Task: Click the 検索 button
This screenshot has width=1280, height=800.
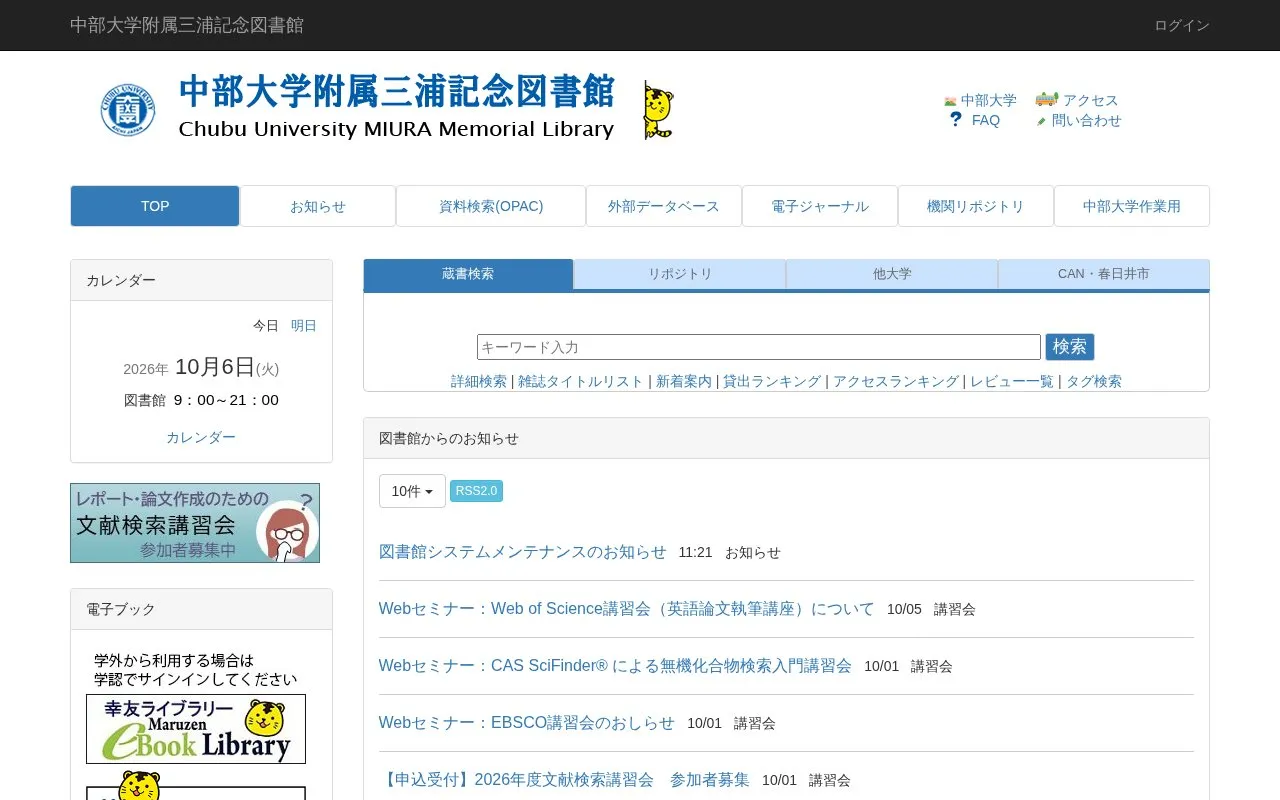Action: [x=1070, y=347]
